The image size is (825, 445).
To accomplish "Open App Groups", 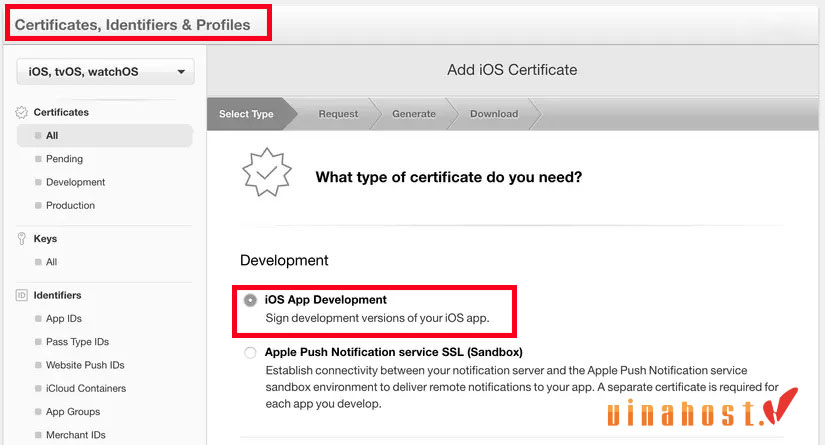I will point(73,411).
